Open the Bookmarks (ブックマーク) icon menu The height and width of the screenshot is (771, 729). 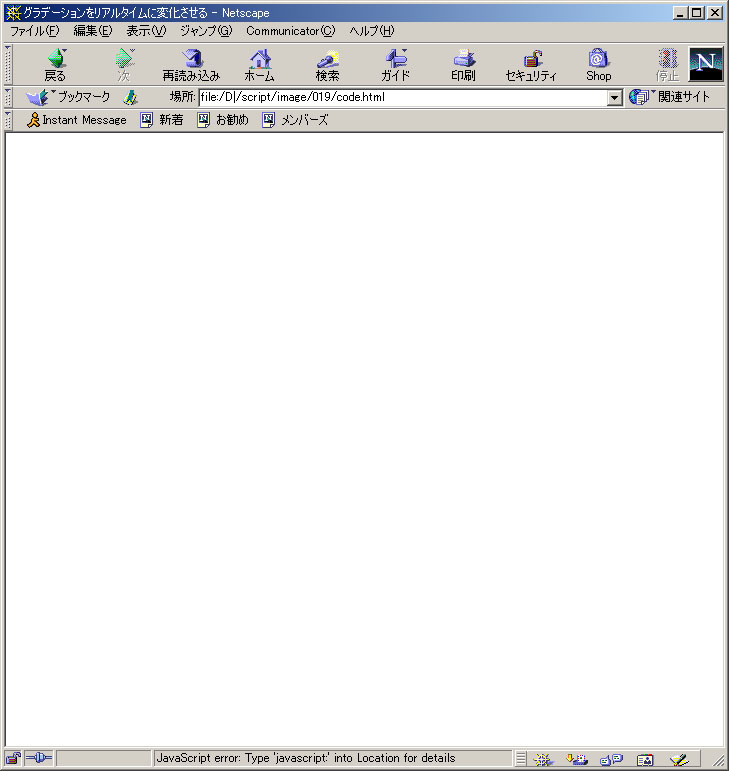pyautogui.click(x=67, y=97)
